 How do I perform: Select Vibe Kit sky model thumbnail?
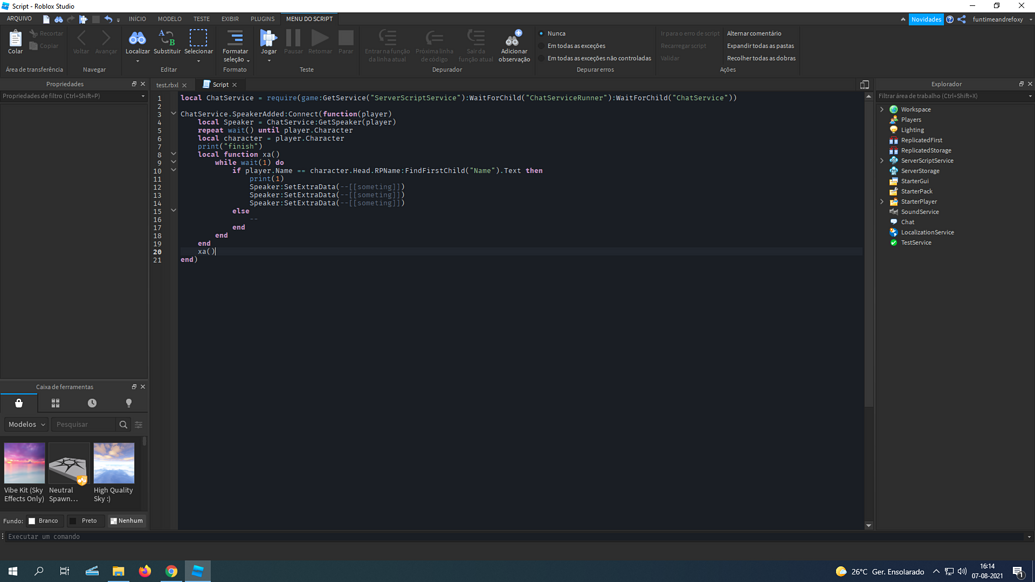click(24, 463)
